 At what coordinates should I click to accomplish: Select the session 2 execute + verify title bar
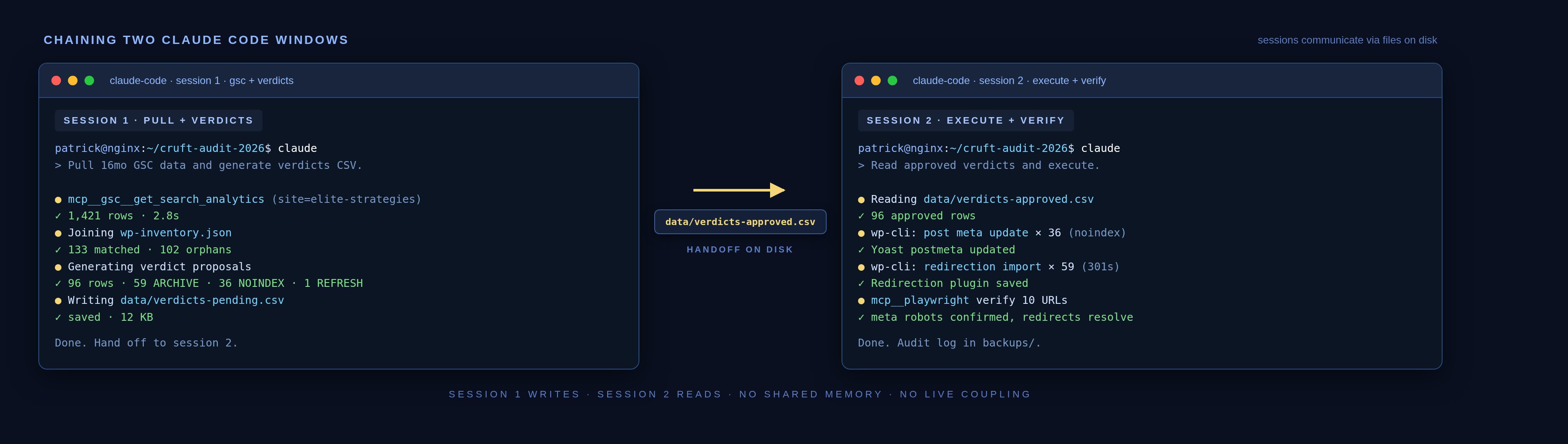tap(1009, 80)
